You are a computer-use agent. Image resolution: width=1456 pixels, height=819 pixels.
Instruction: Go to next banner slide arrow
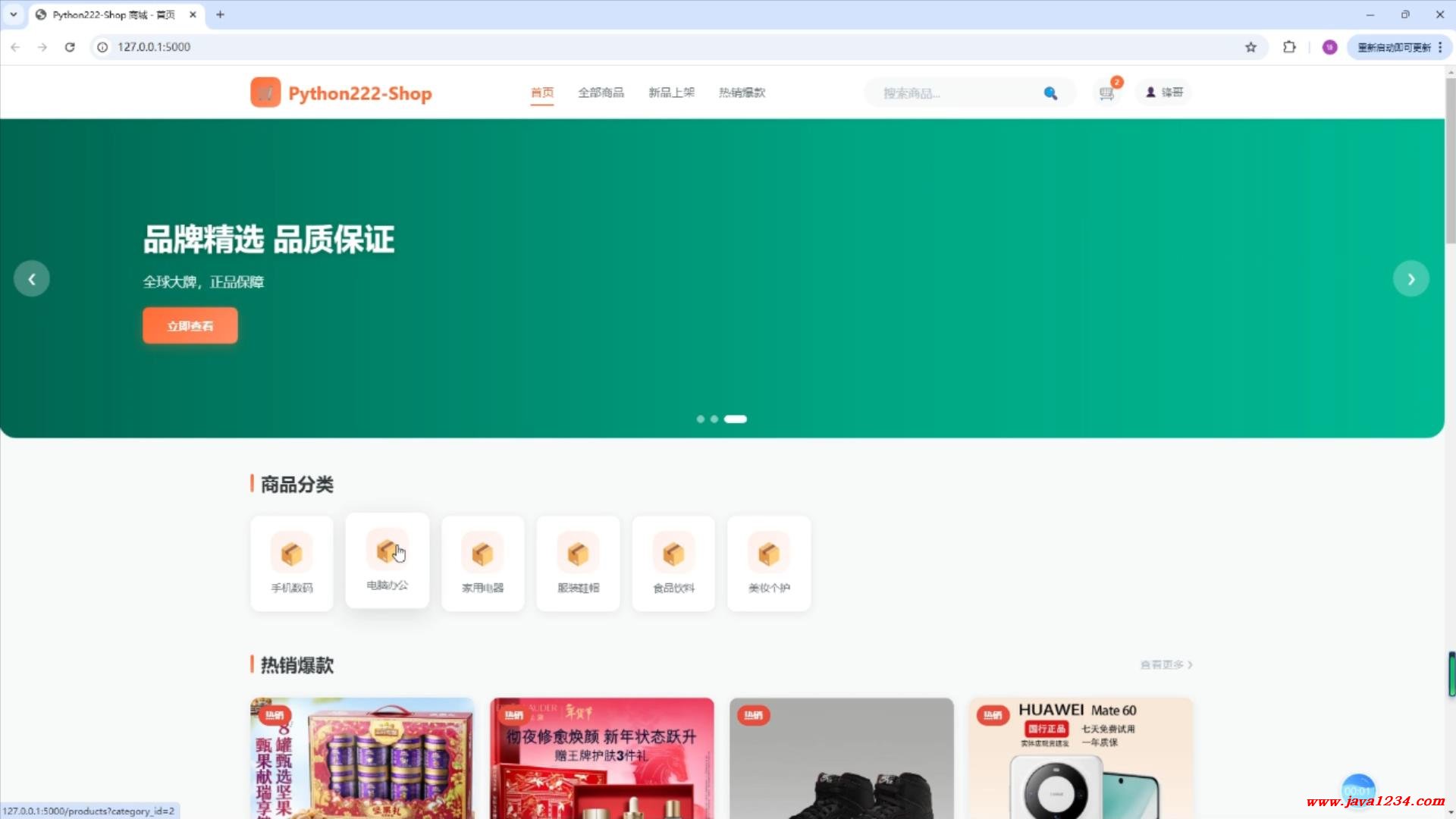pyautogui.click(x=1410, y=279)
